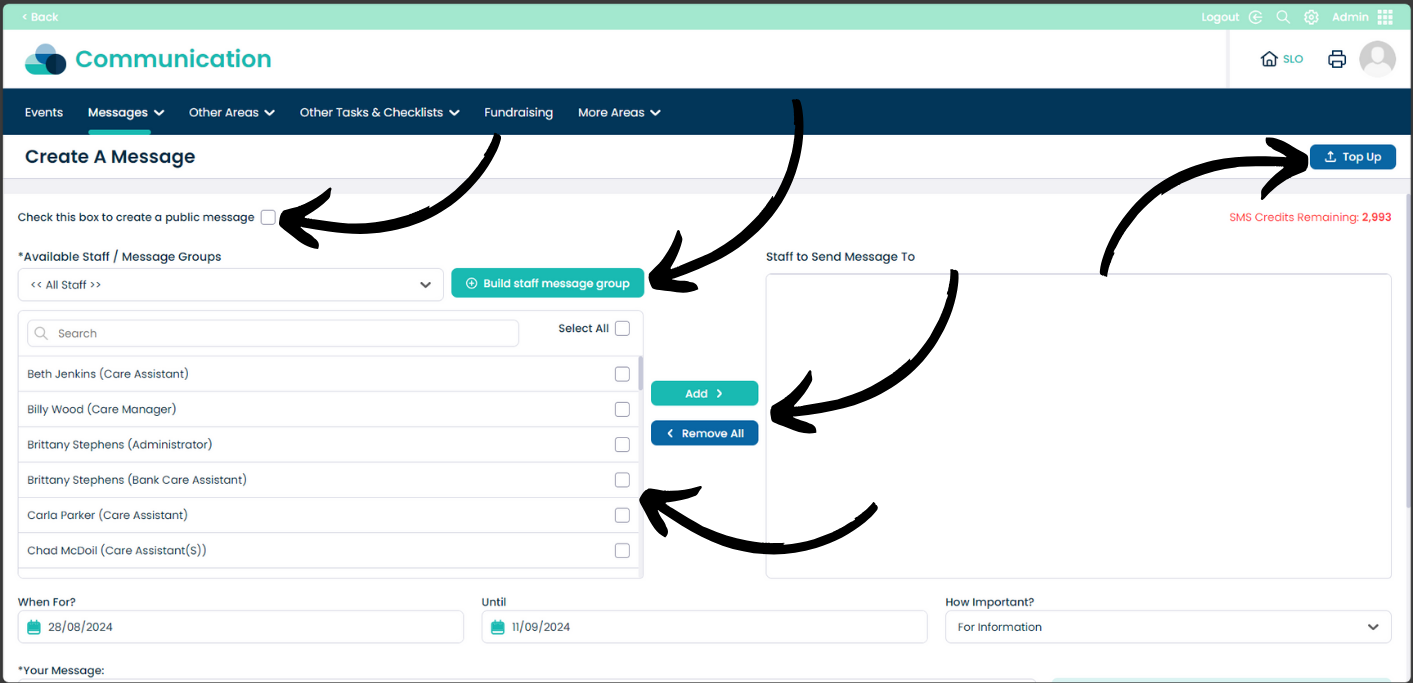Click calendar icon in When For field
Viewport: 1413px width, 686px height.
coord(34,627)
